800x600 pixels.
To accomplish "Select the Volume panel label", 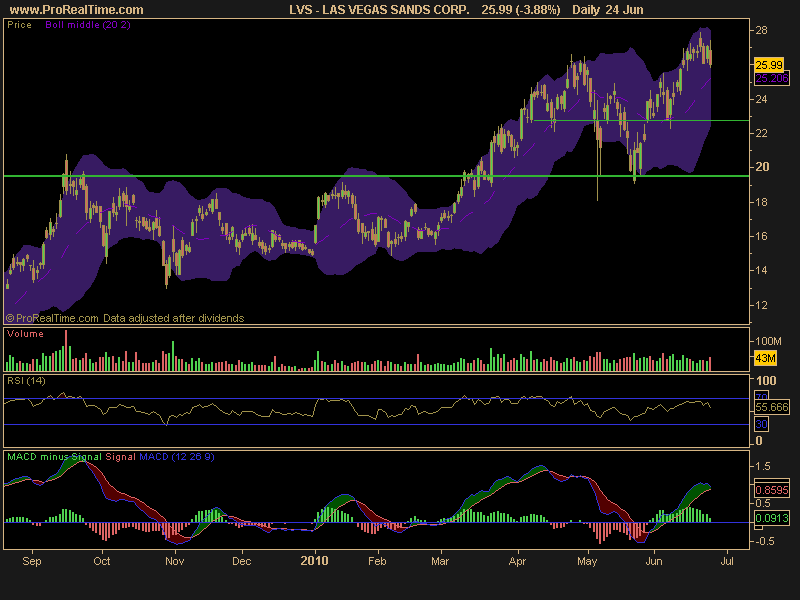I will pos(25,334).
